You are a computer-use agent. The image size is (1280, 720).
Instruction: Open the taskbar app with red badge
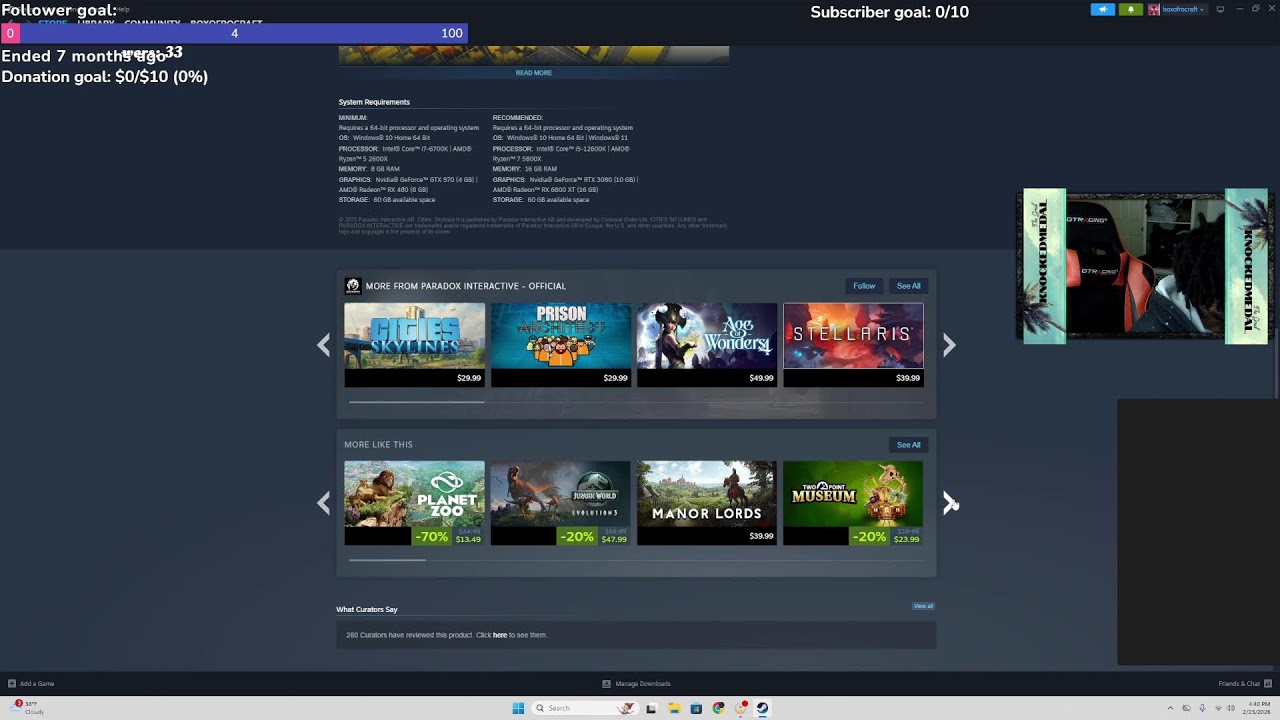[740, 708]
